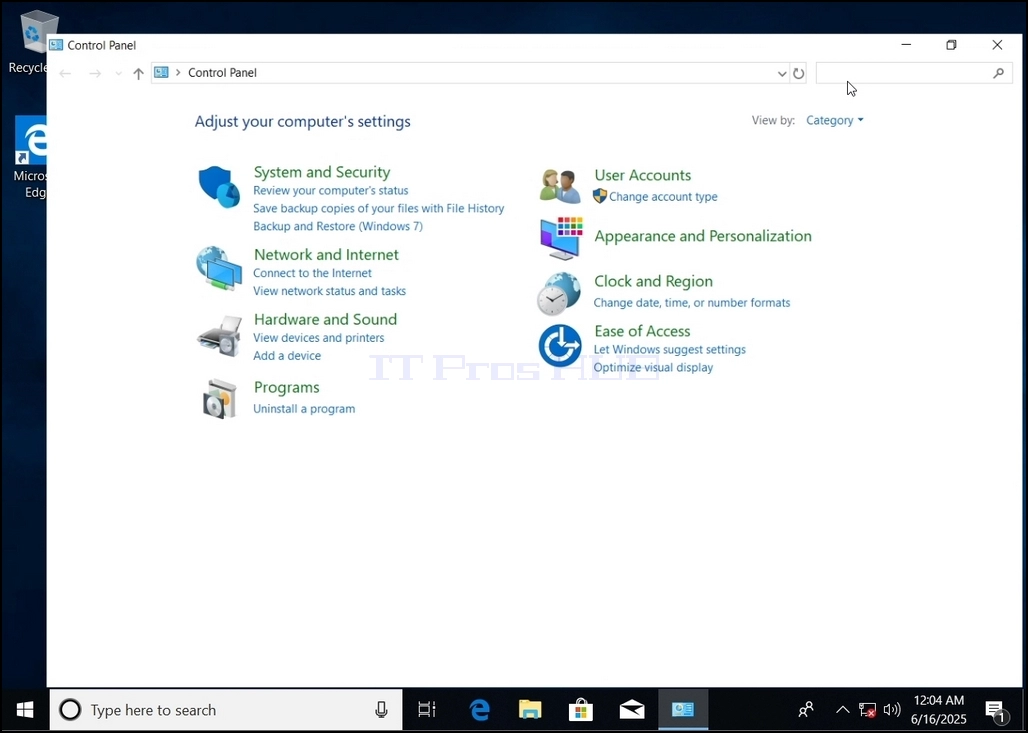This screenshot has width=1028, height=733.
Task: Click Add a device link
Action: click(x=287, y=356)
